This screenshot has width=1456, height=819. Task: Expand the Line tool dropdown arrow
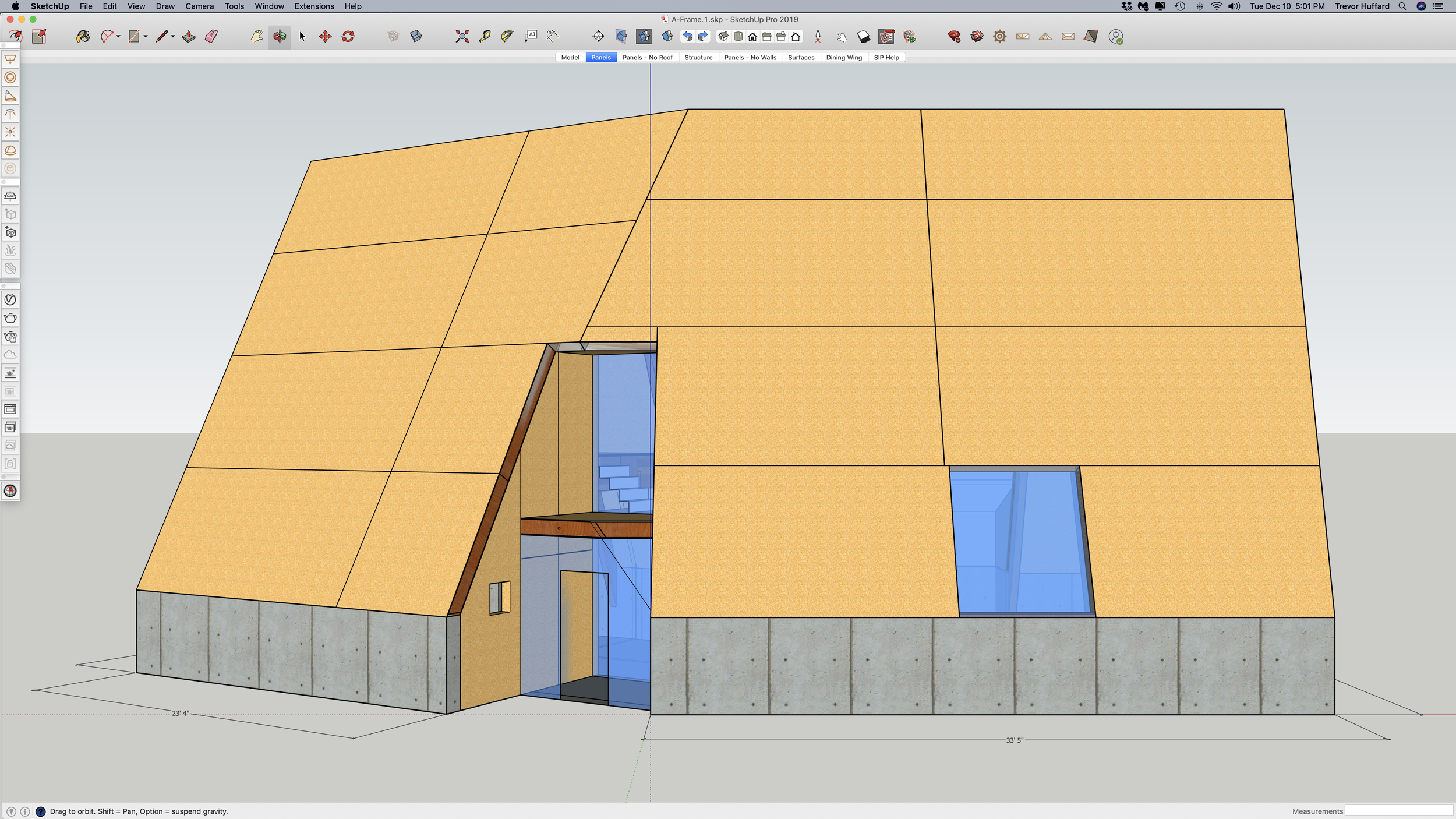173,37
